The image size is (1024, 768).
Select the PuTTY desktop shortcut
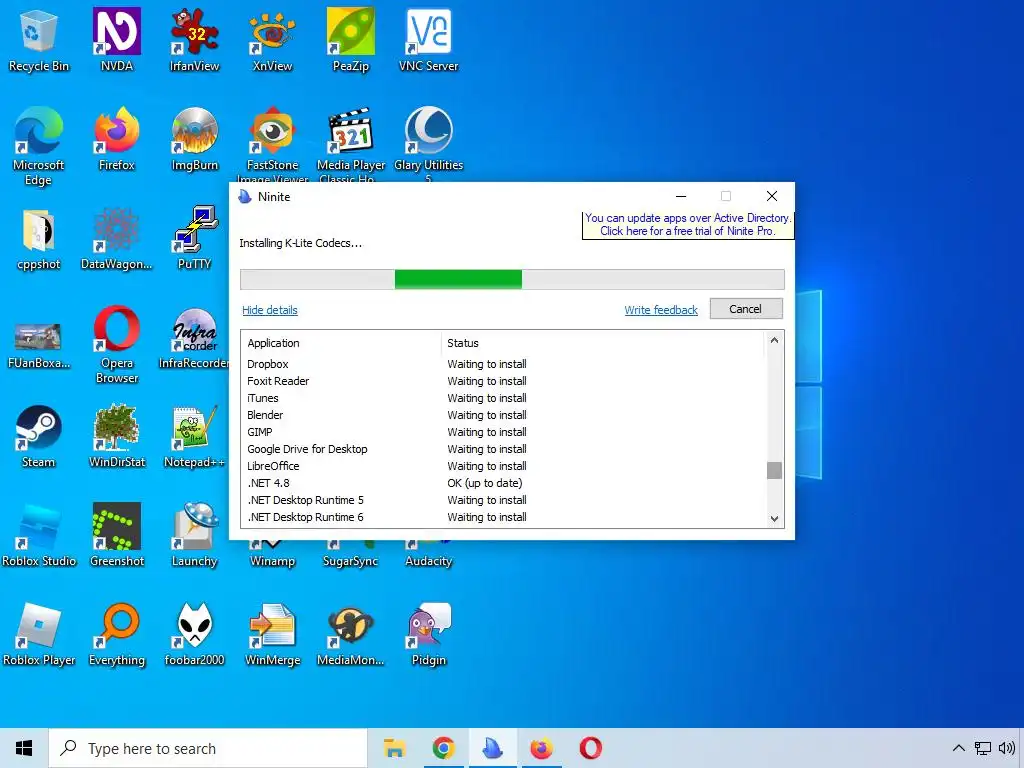(195, 238)
